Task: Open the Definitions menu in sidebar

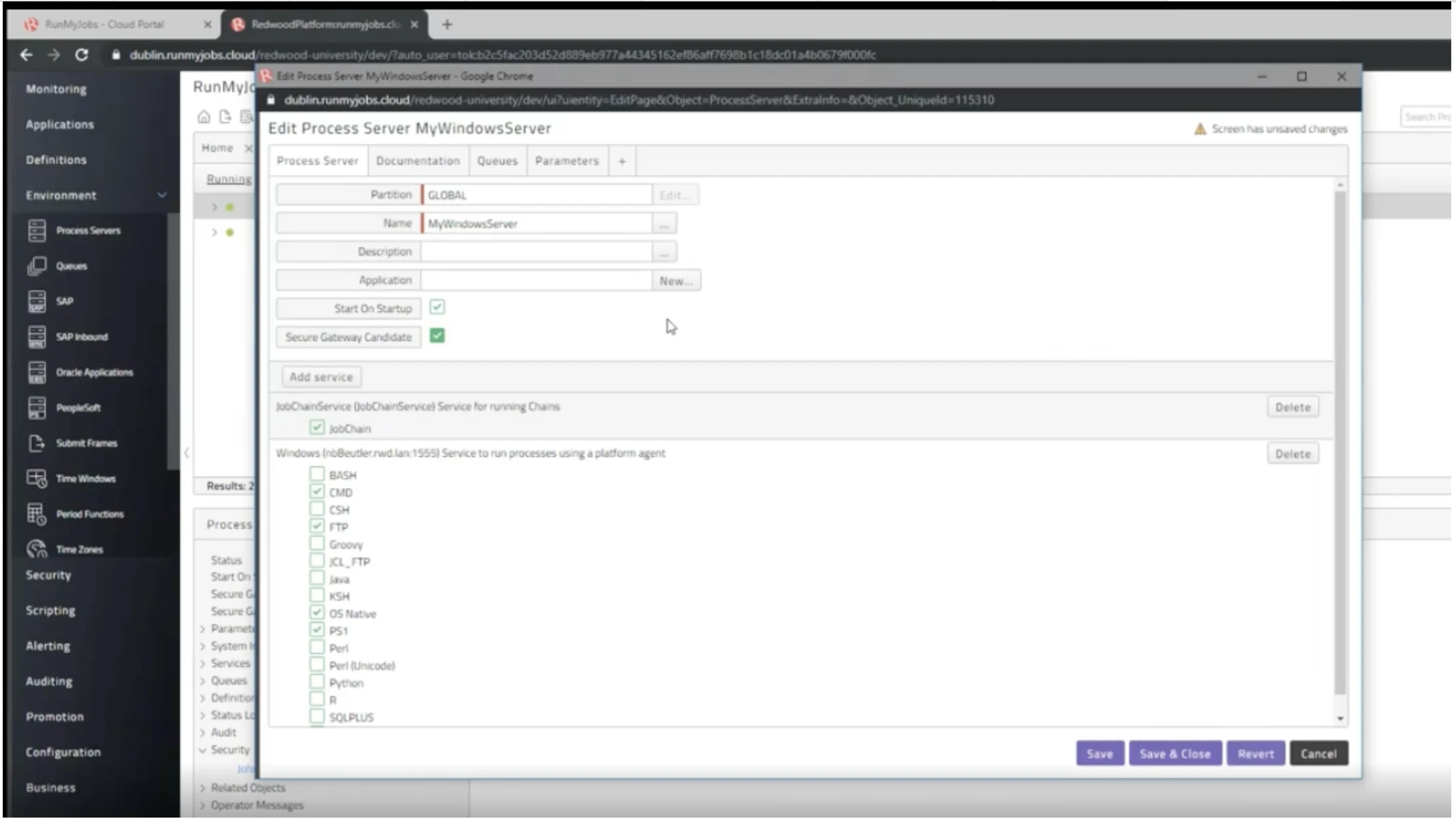Action: 56,160
